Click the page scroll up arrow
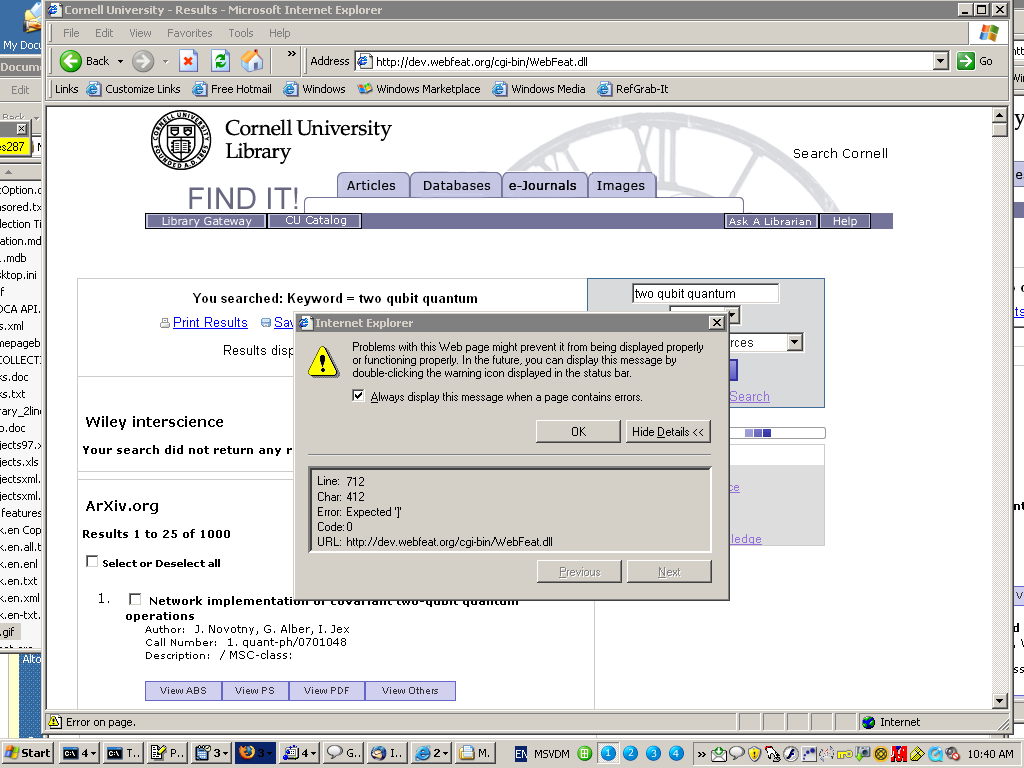Screen dimensions: 1024x768 tap(999, 115)
